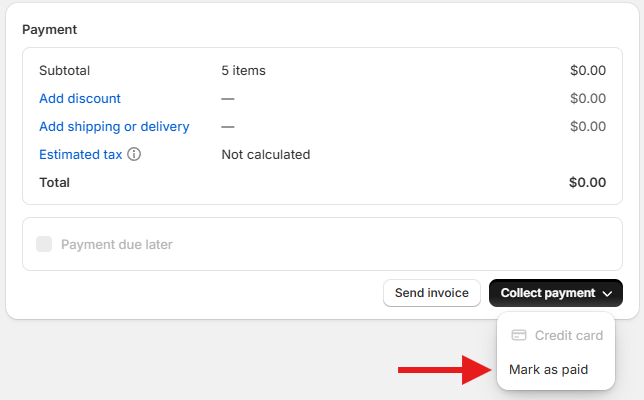The height and width of the screenshot is (400, 644).
Task: Click the Subtotal amount of $0.00
Action: click(588, 71)
